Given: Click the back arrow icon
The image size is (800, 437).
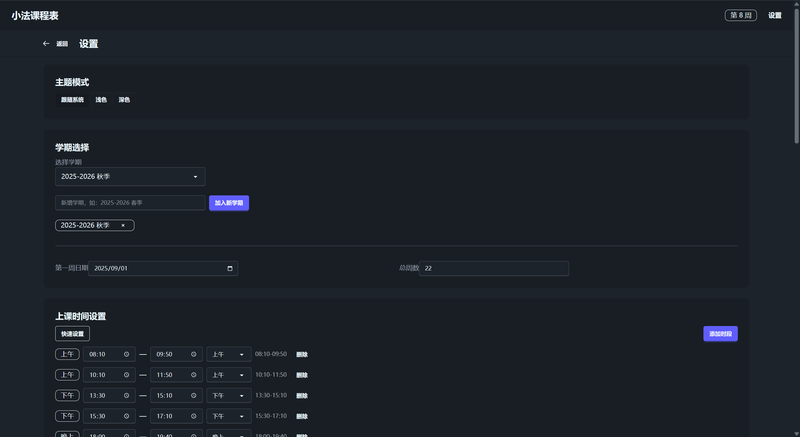Looking at the screenshot, I should pyautogui.click(x=46, y=44).
